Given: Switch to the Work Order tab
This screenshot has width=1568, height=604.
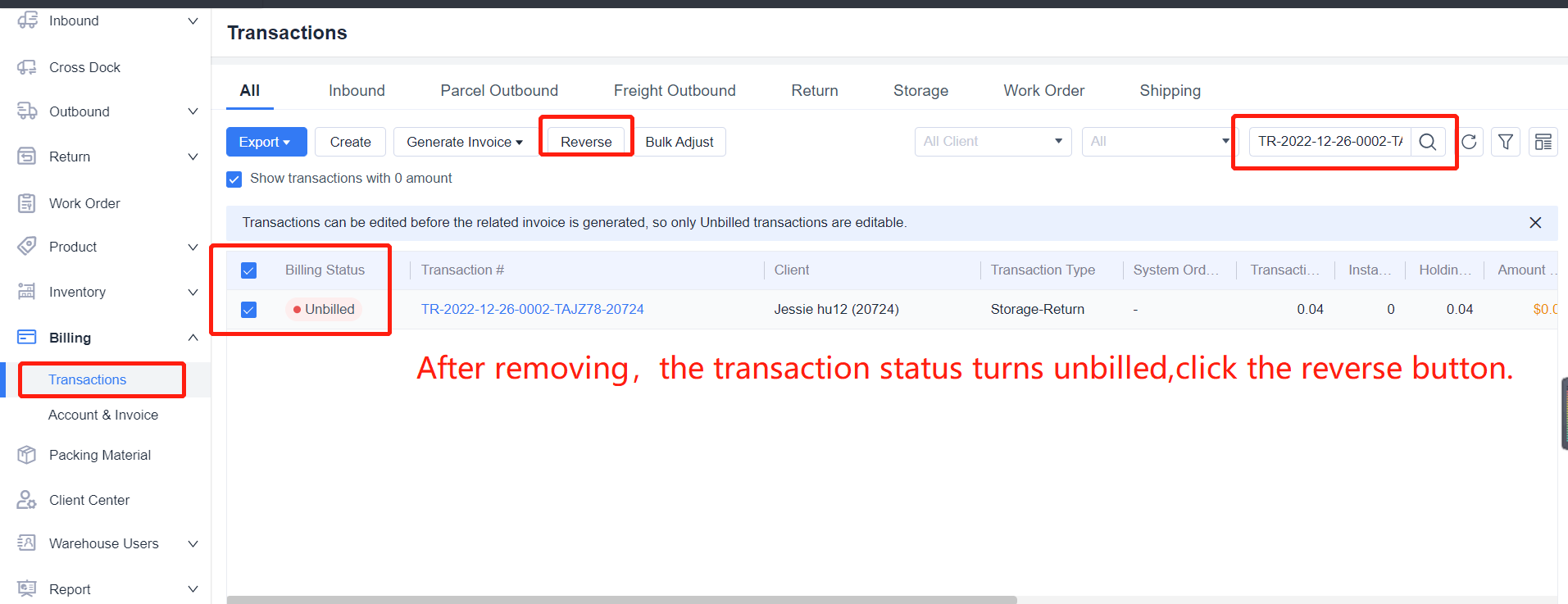Looking at the screenshot, I should (1043, 91).
